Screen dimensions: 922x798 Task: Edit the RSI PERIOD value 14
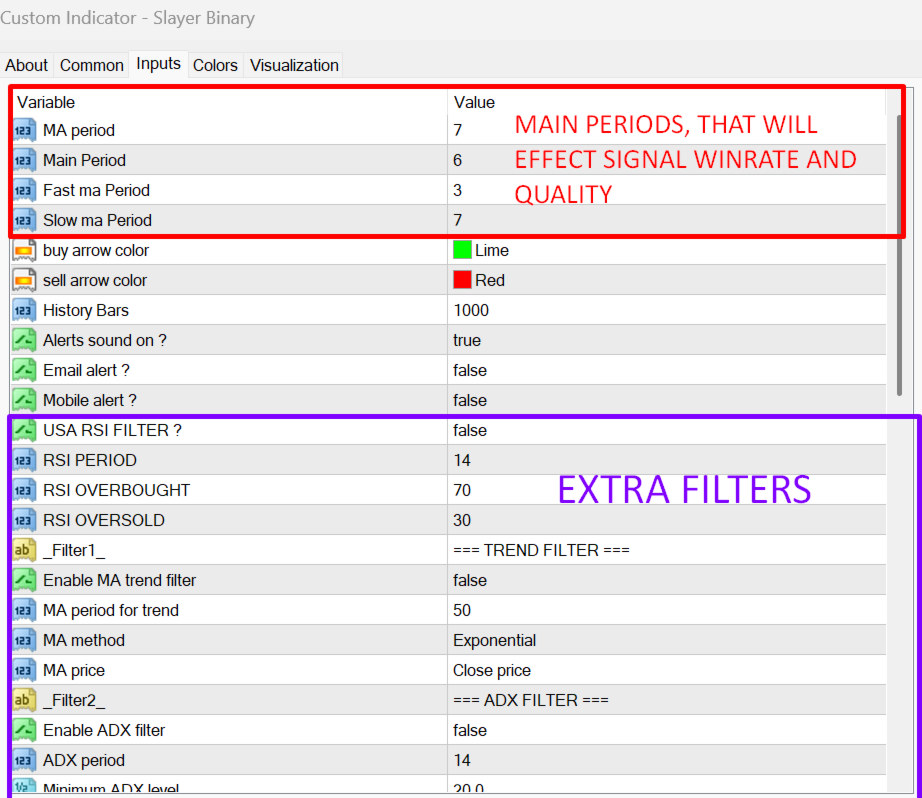click(x=667, y=460)
